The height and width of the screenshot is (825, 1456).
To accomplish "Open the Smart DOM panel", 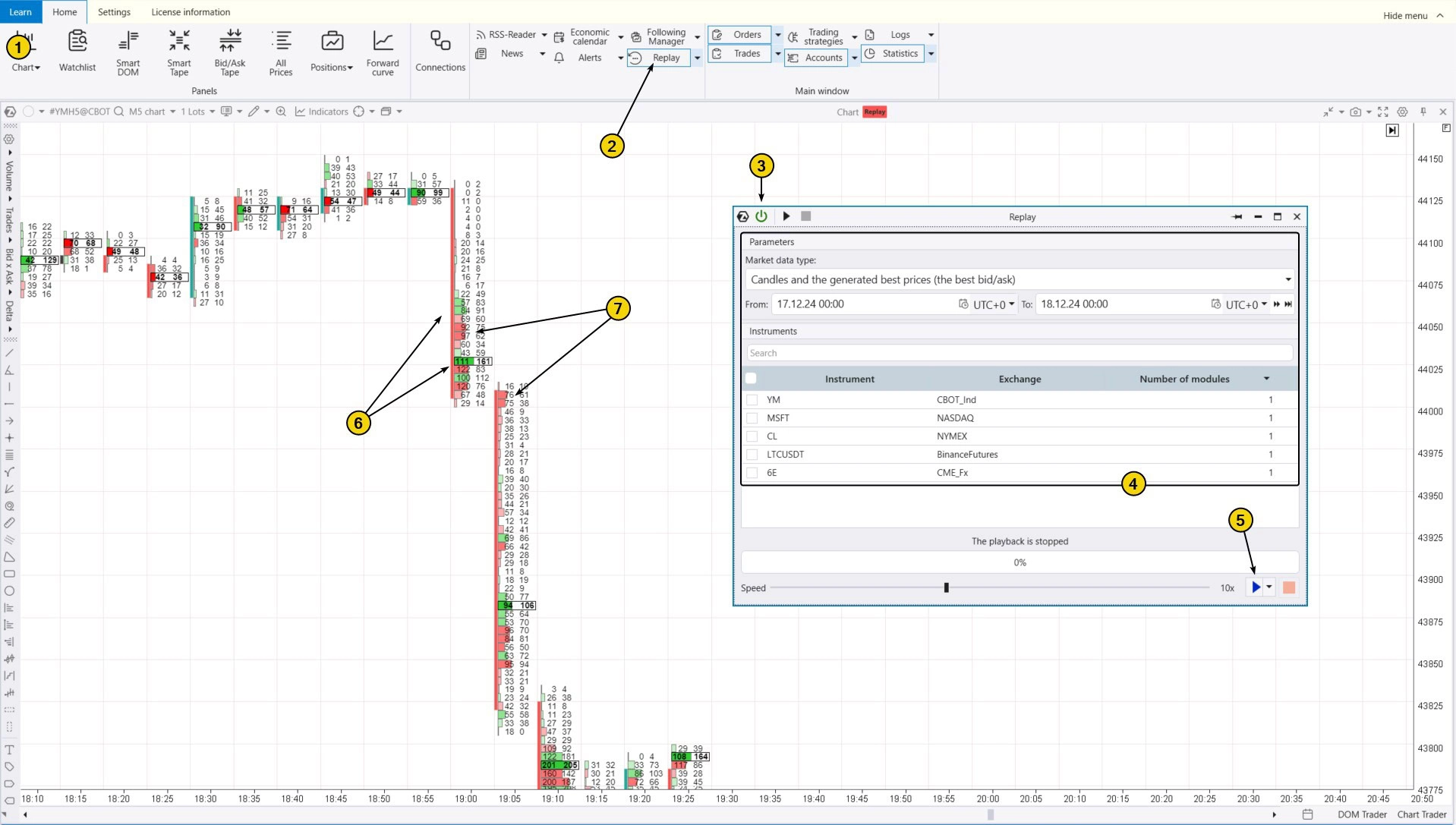I will (128, 53).
